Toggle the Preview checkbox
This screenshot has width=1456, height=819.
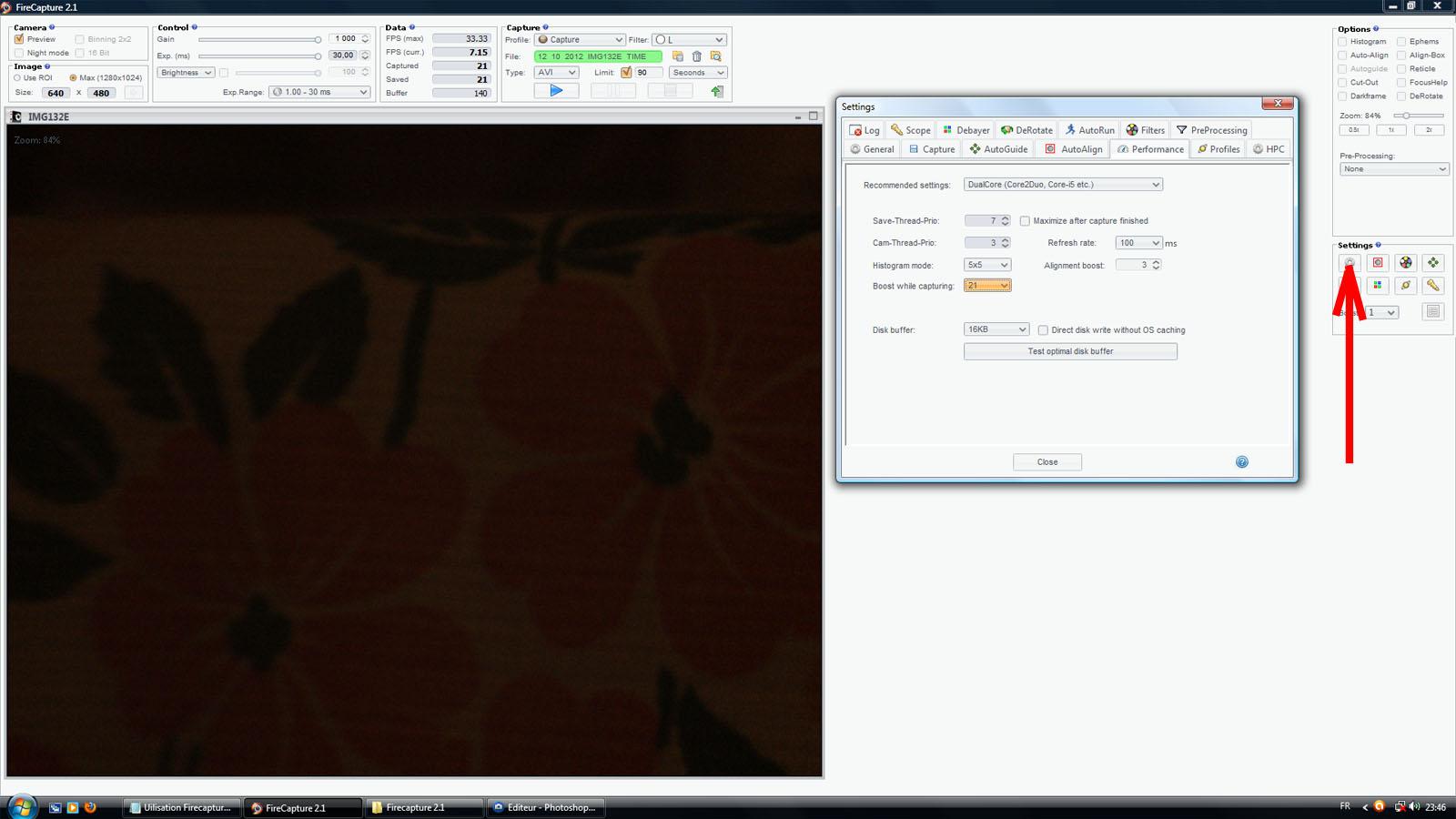coord(19,39)
